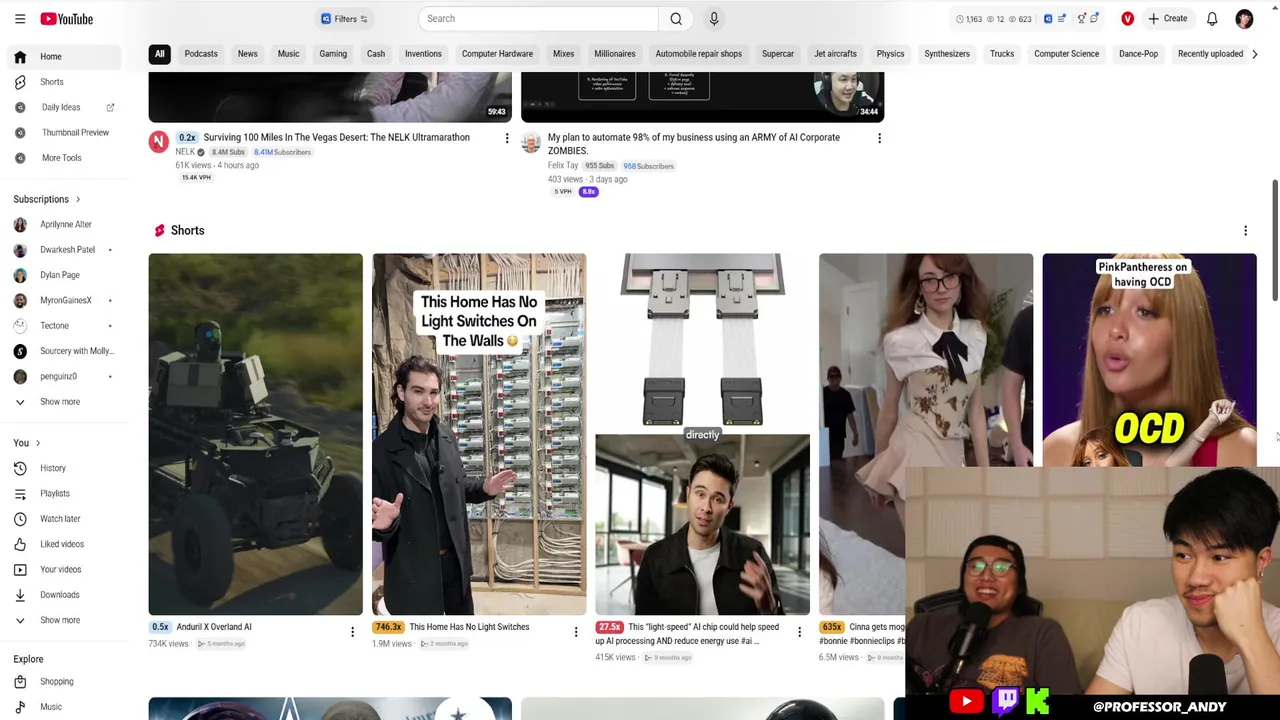Viewport: 1280px width, 720px height.
Task: Open Dwarkesh Patel subscription
Action: [x=64, y=249]
